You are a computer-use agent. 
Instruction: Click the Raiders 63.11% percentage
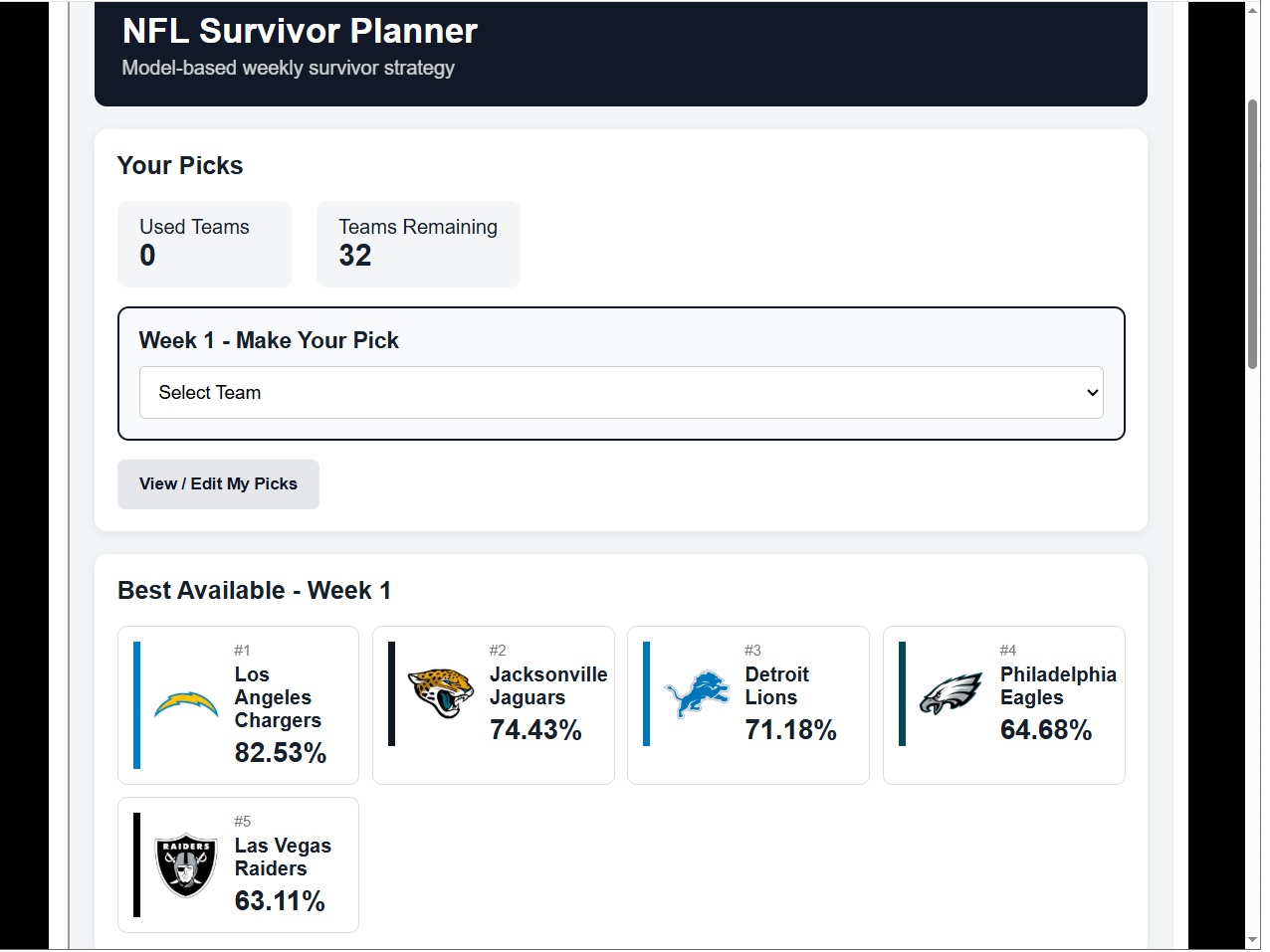pyautogui.click(x=280, y=901)
